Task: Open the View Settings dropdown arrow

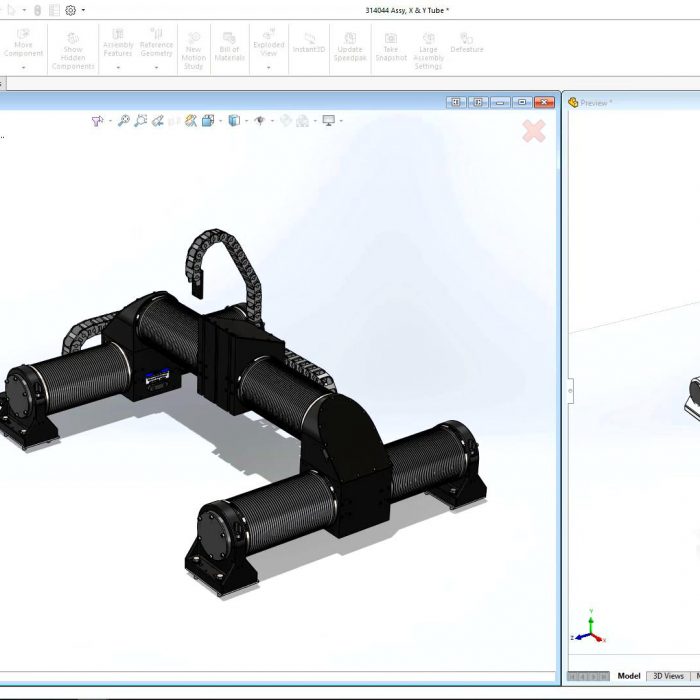Action: tap(341, 121)
